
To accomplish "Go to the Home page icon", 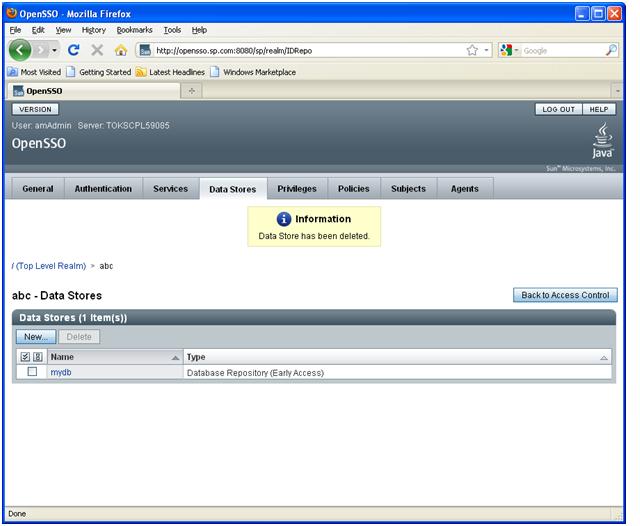I will point(121,50).
